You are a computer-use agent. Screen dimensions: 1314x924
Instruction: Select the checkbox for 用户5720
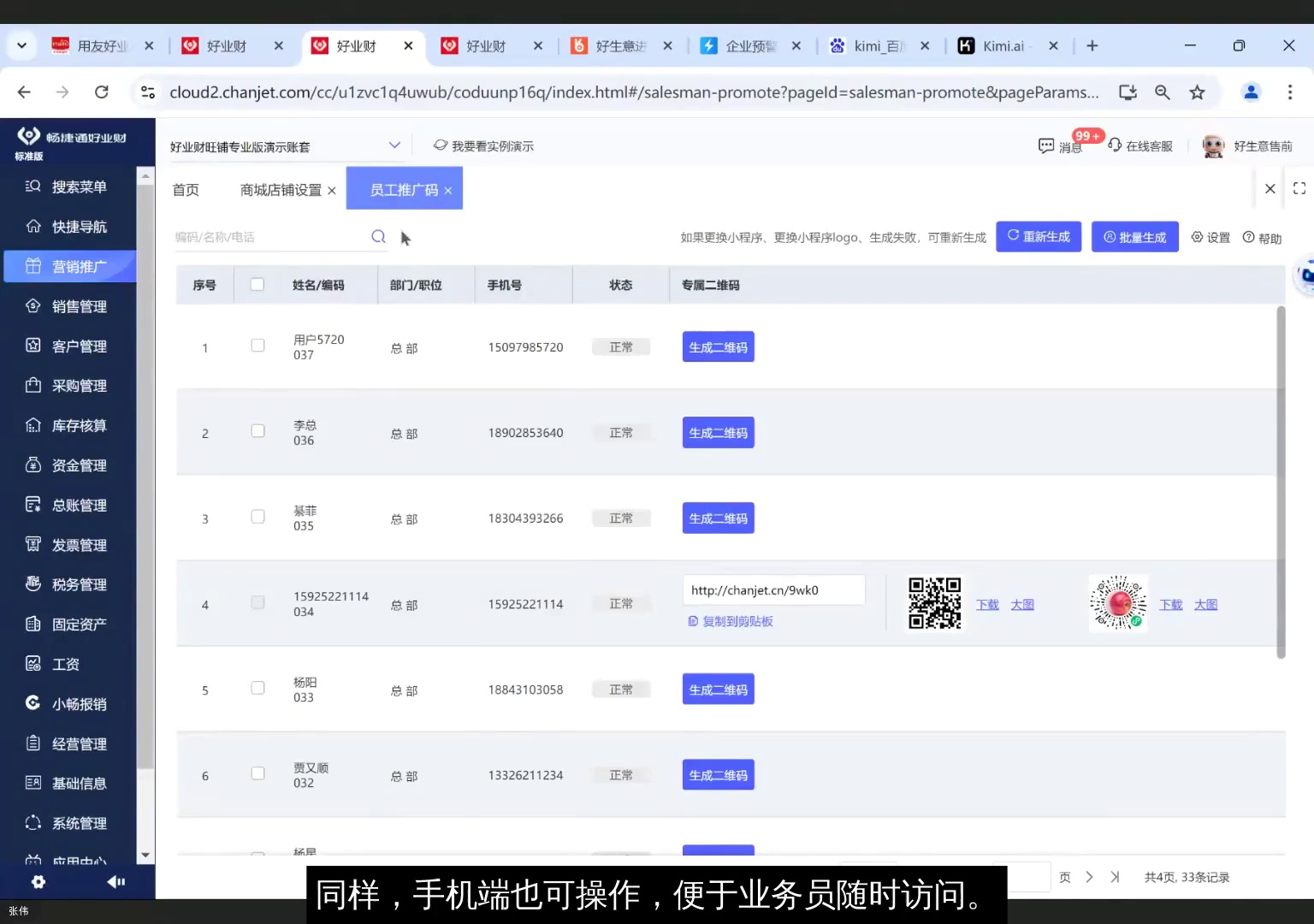(257, 346)
